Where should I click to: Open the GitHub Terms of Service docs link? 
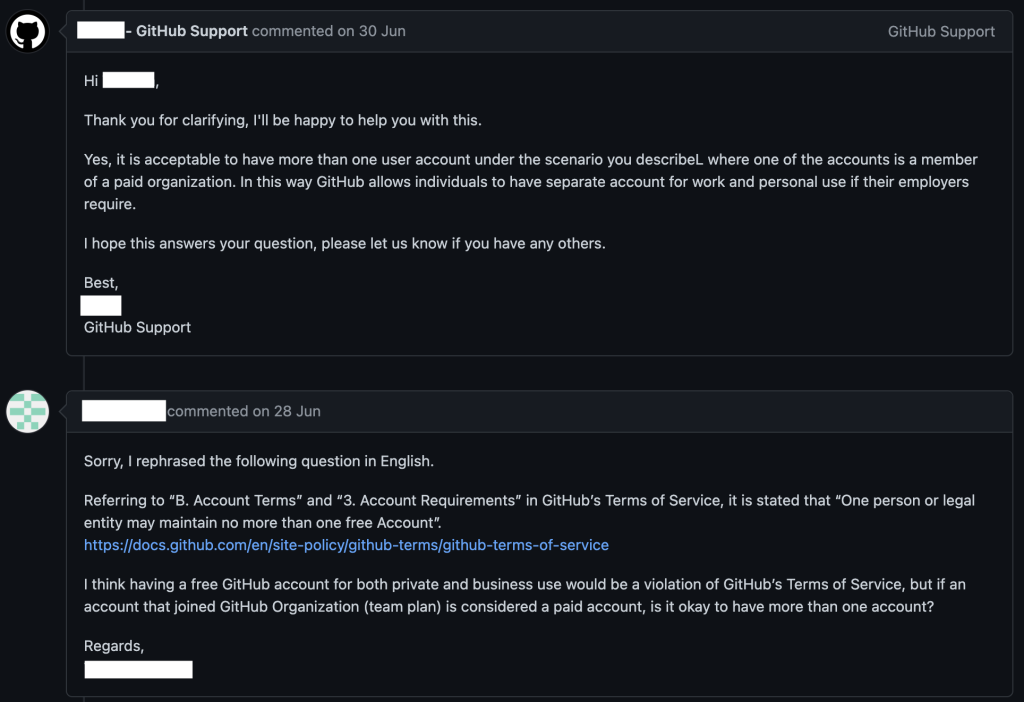pyautogui.click(x=346, y=545)
